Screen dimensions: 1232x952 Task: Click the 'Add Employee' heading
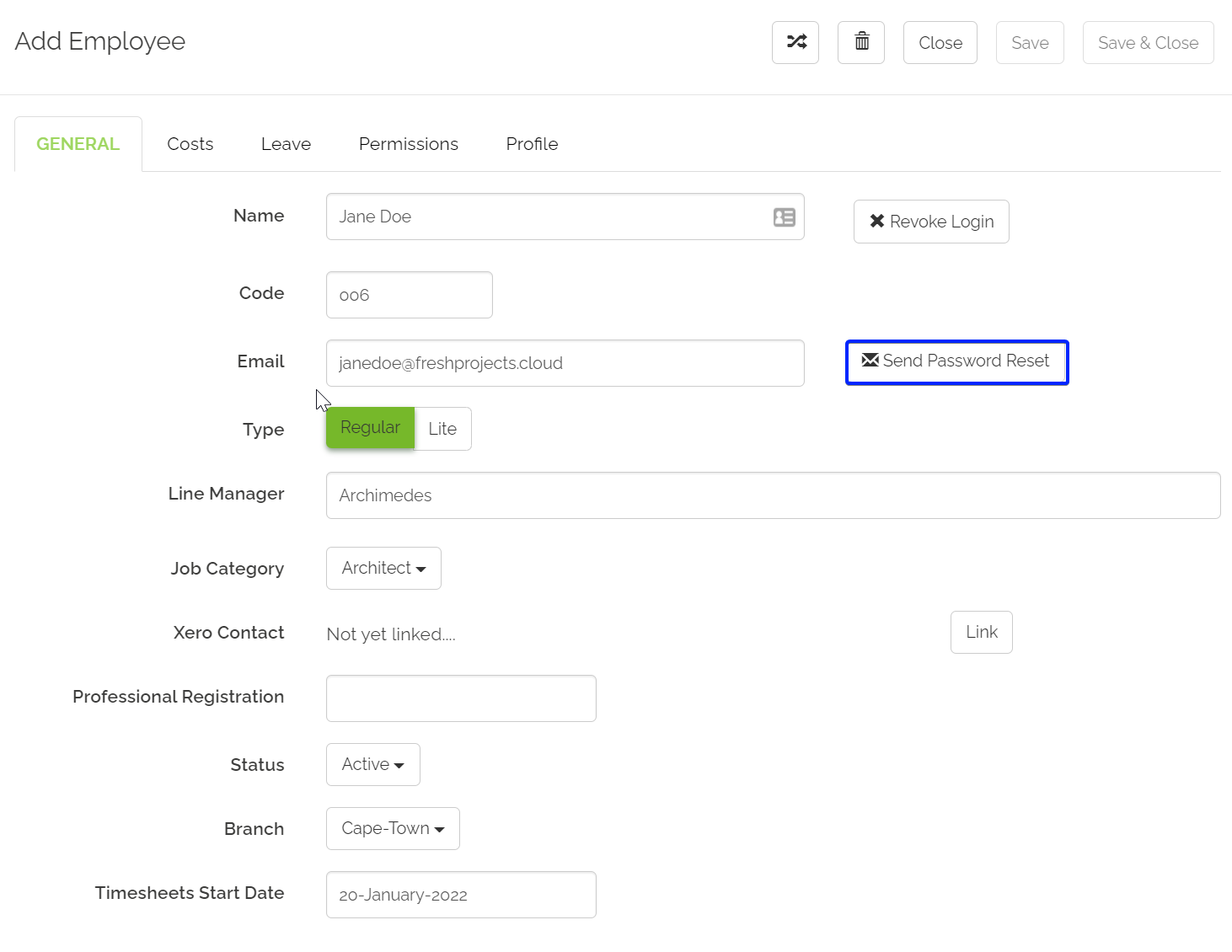pyautogui.click(x=100, y=41)
